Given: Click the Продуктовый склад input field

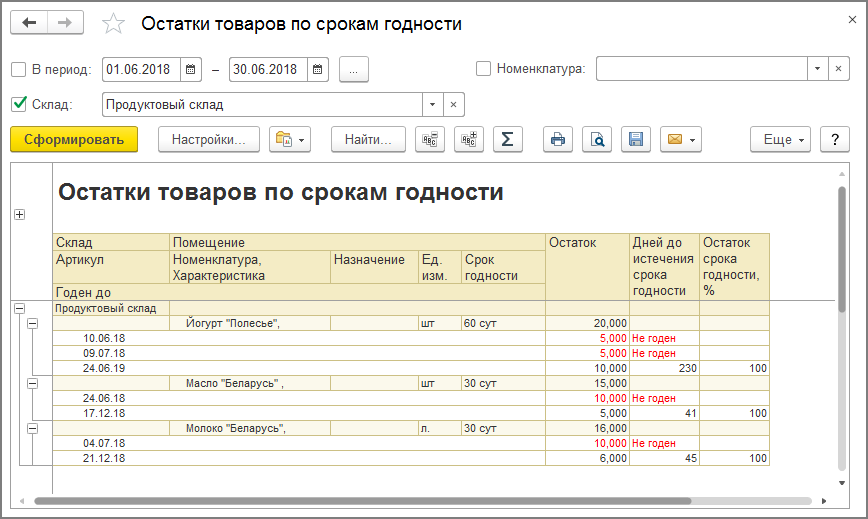Looking at the screenshot, I should click(262, 105).
